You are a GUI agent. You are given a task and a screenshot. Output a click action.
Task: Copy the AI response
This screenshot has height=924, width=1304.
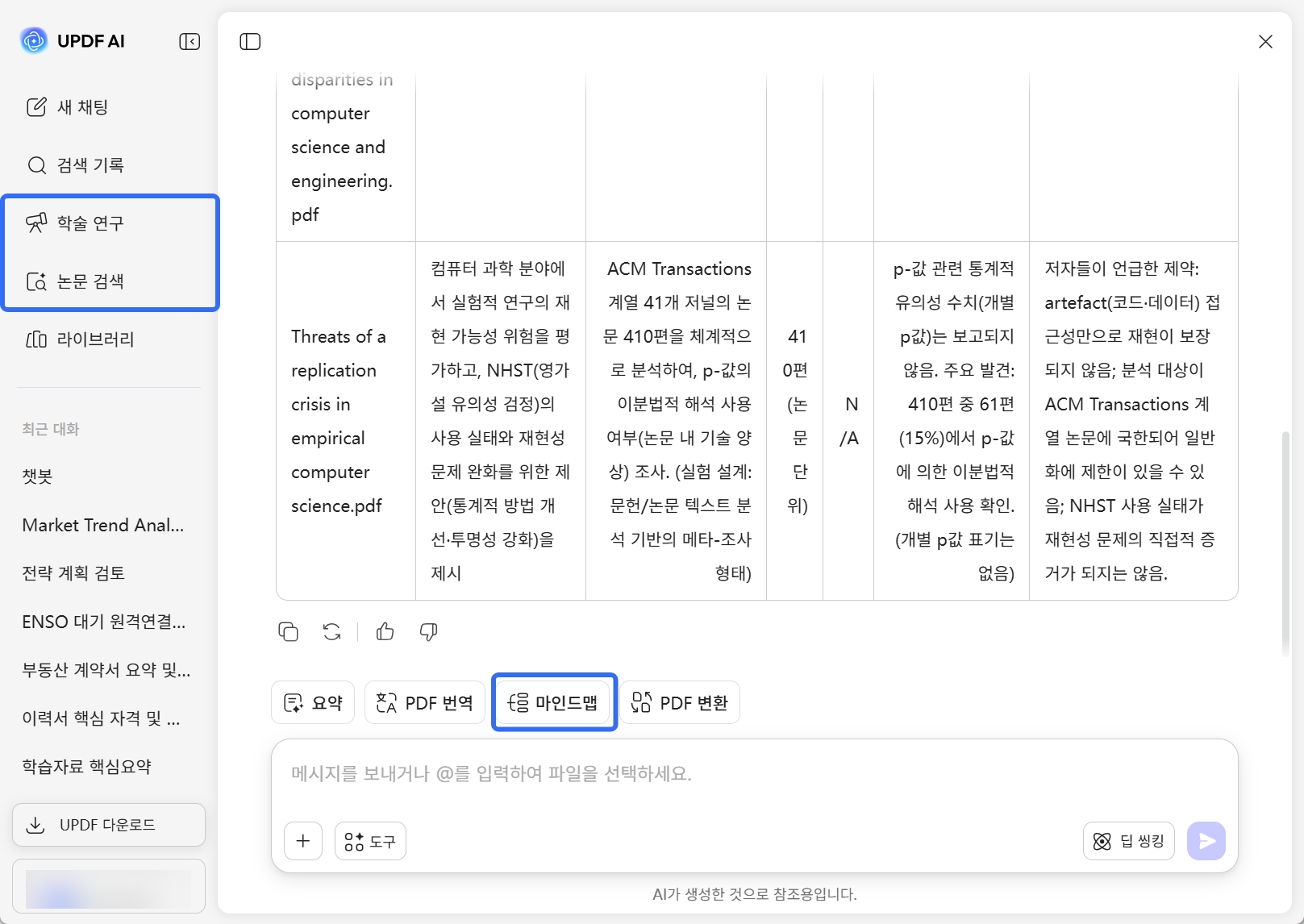(289, 632)
